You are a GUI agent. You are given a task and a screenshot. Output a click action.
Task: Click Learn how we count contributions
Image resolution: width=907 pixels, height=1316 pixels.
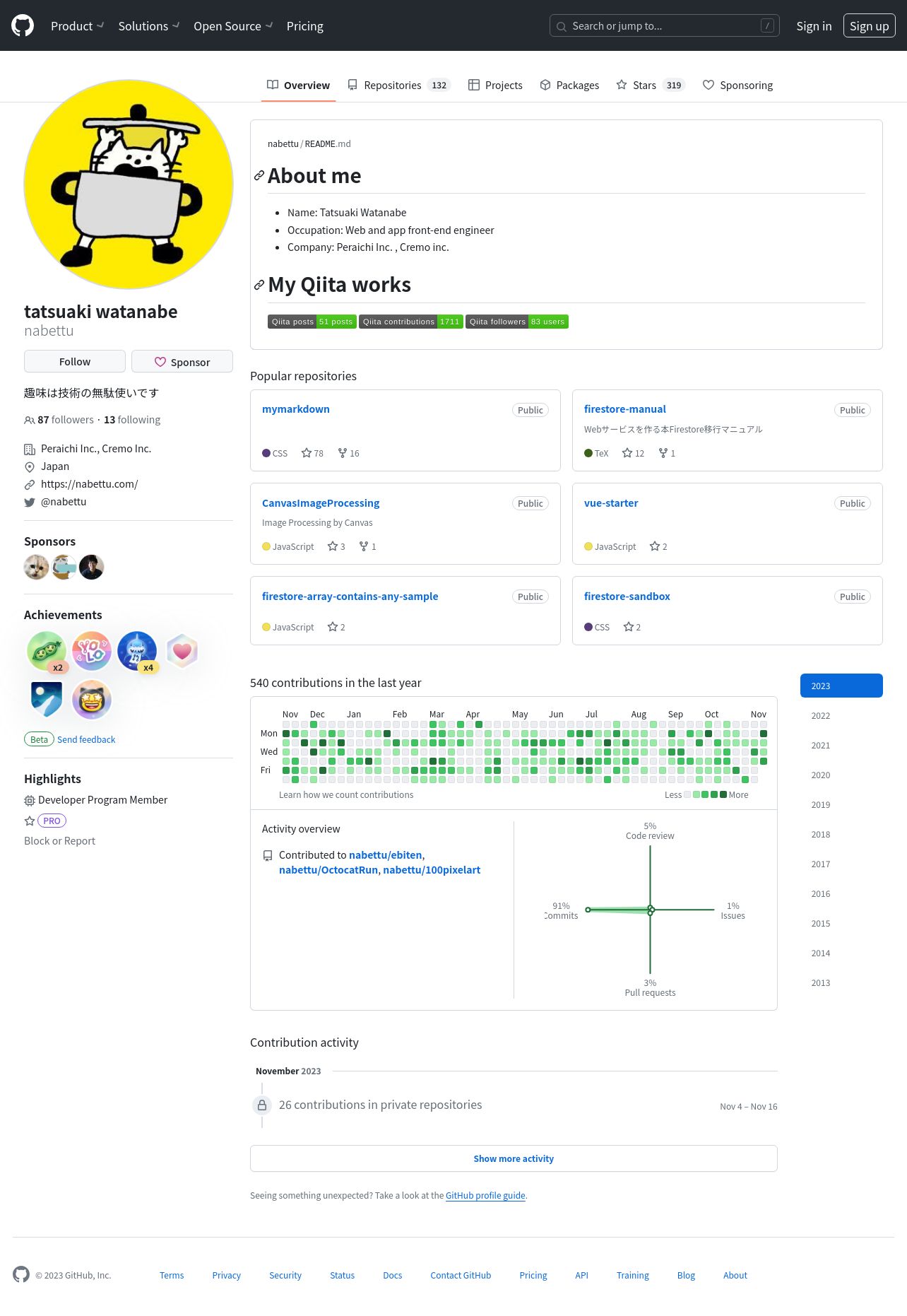(346, 795)
